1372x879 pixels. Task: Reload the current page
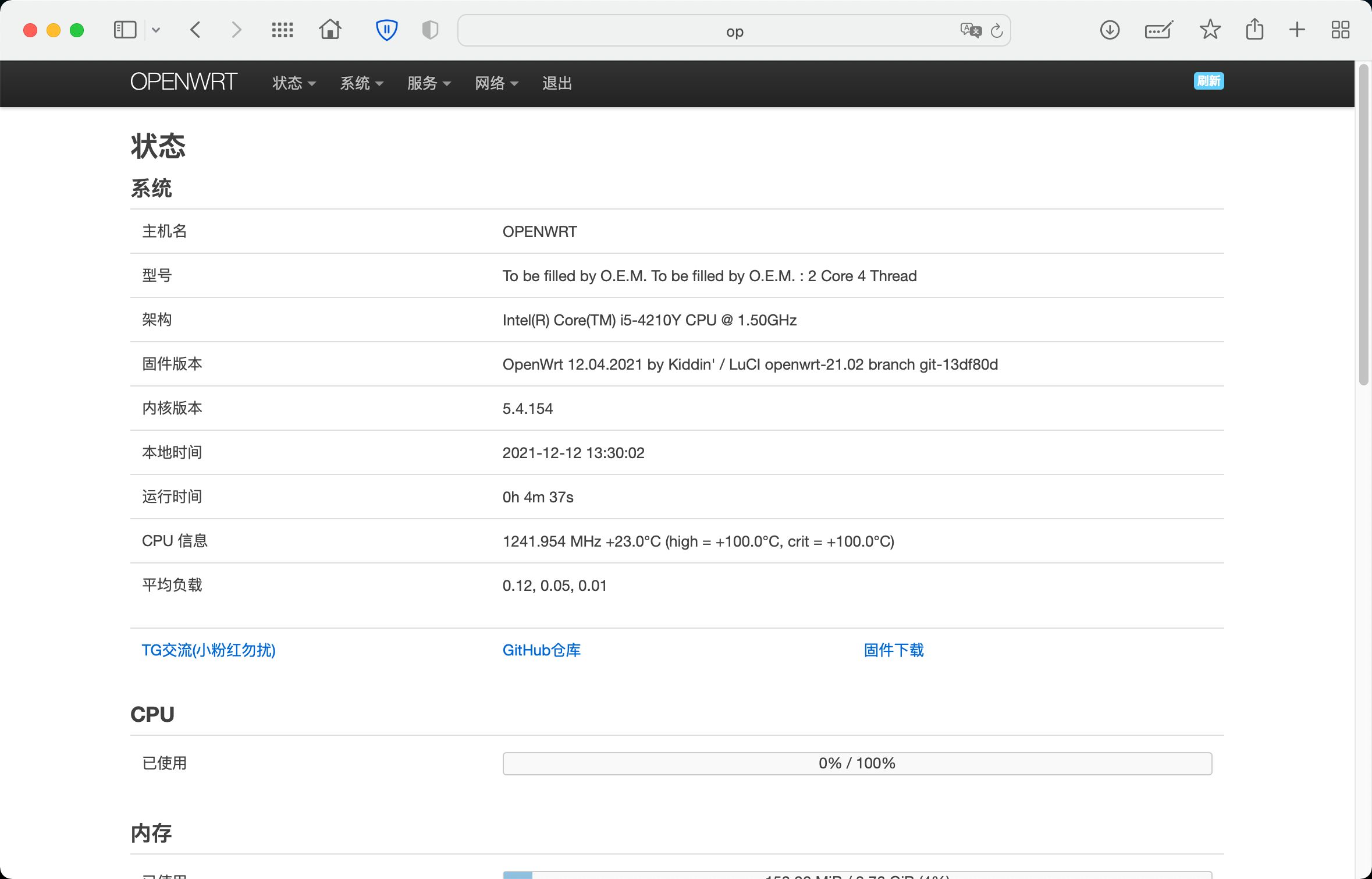coord(997,30)
